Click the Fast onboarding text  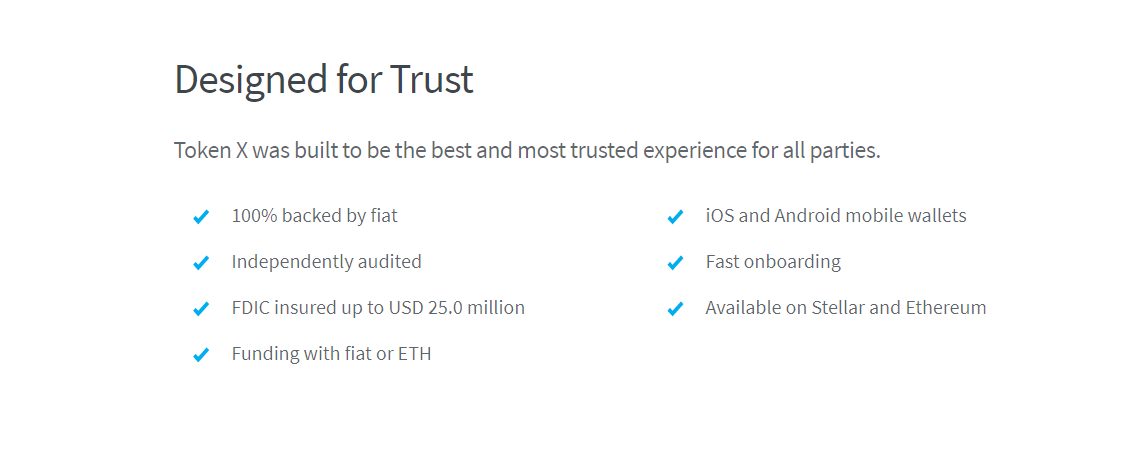[773, 262]
